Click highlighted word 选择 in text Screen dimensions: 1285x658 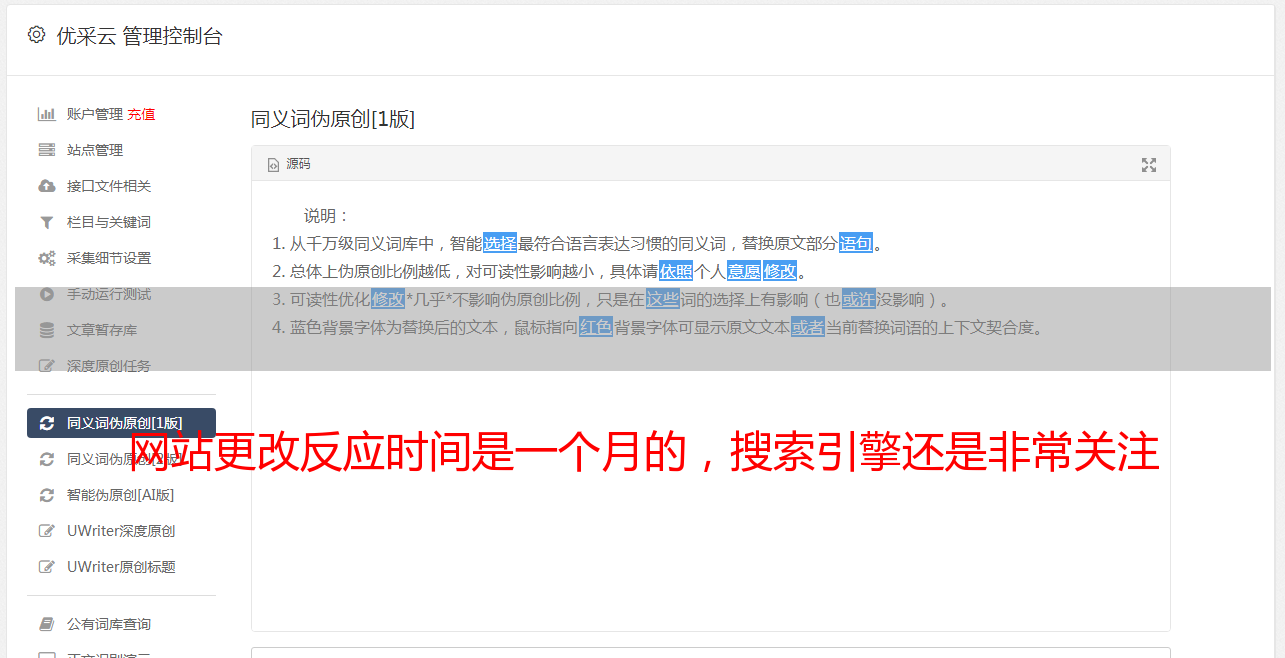[x=500, y=243]
